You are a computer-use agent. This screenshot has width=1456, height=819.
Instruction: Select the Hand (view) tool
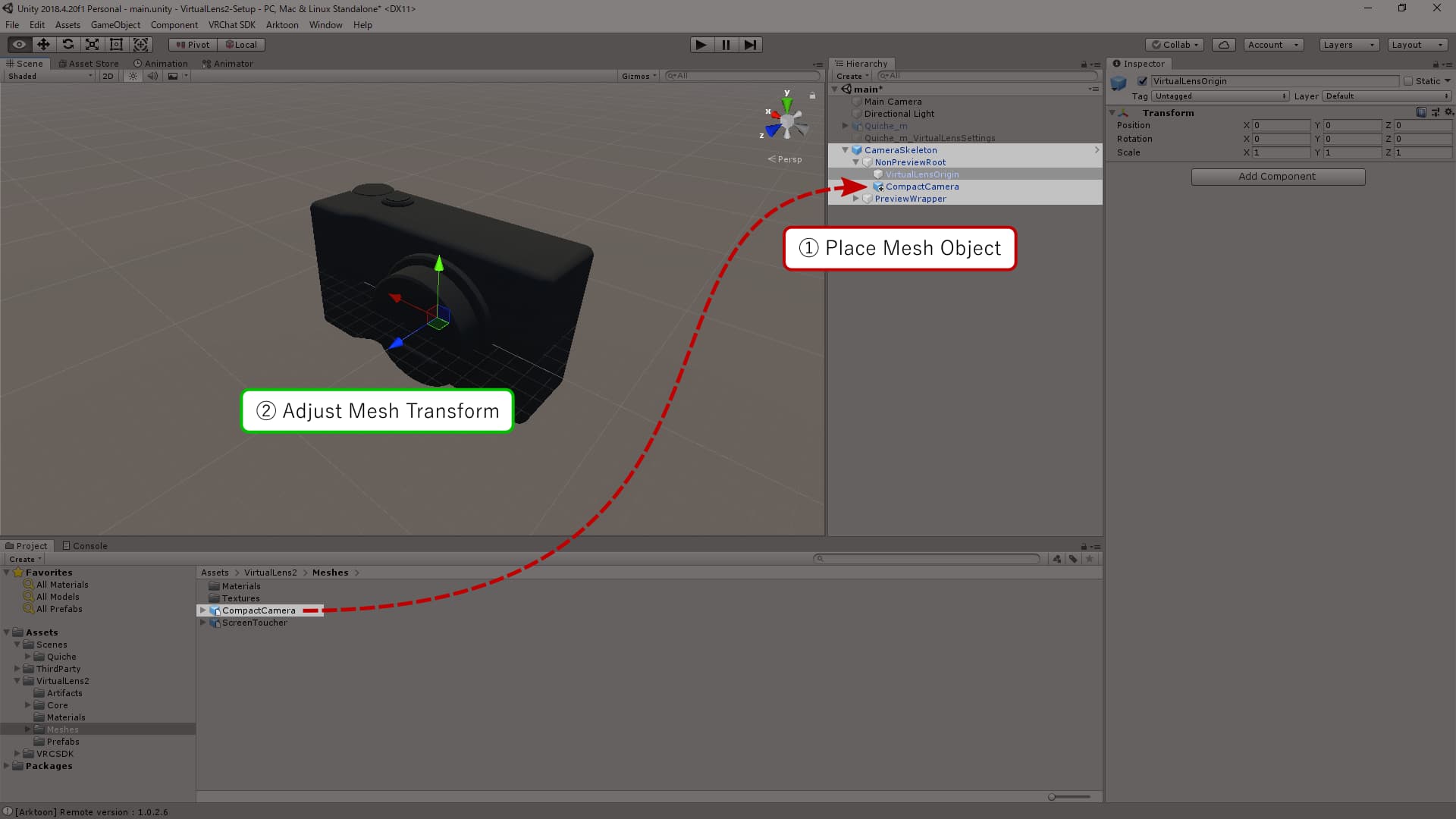coord(19,45)
